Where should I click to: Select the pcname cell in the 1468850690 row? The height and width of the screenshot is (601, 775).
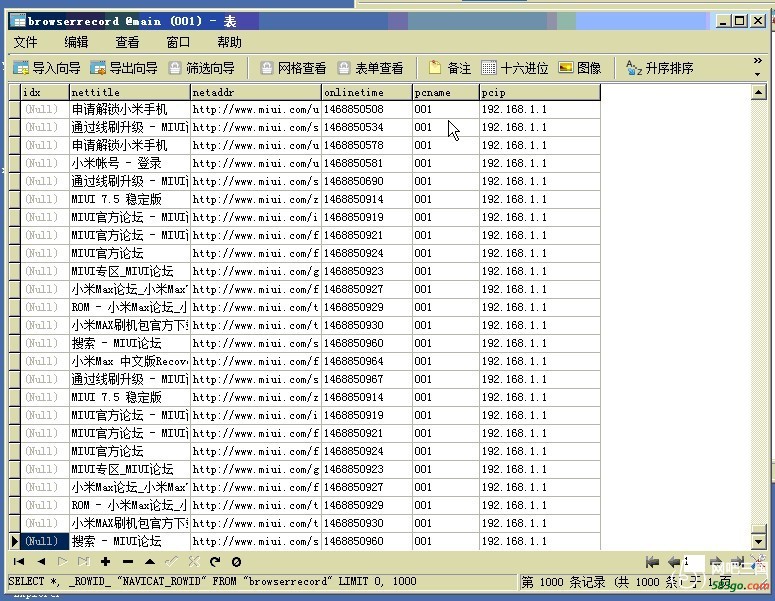(x=446, y=181)
